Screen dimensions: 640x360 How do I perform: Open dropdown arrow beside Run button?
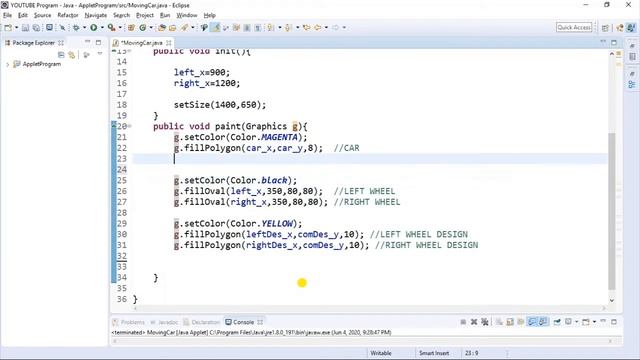[102, 27]
